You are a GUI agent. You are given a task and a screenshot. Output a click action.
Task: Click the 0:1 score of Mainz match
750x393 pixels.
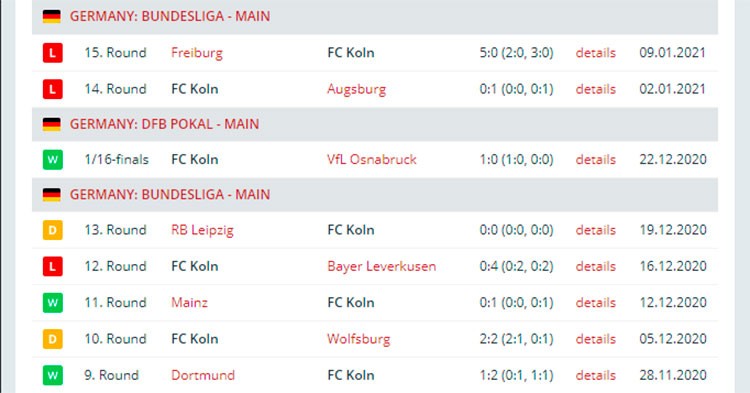(x=488, y=303)
